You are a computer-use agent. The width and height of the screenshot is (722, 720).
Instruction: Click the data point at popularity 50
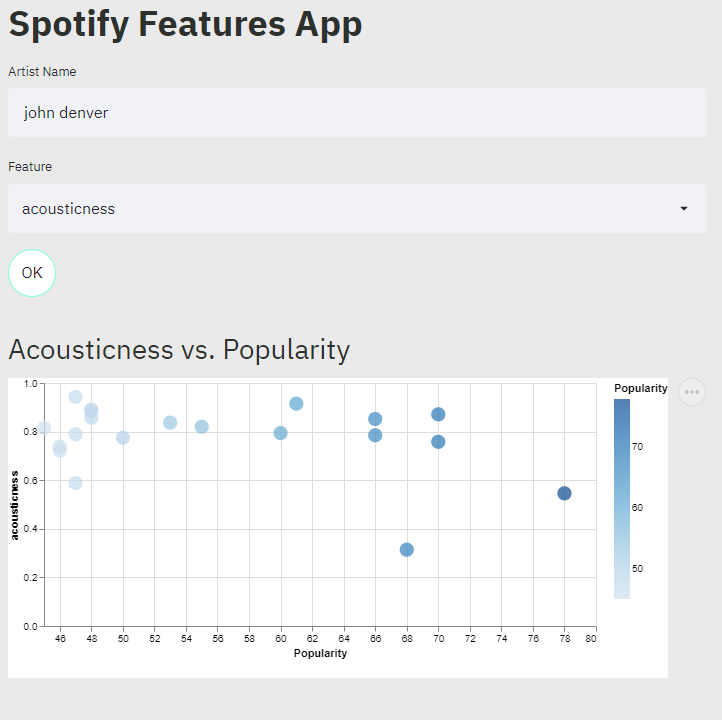point(123,437)
